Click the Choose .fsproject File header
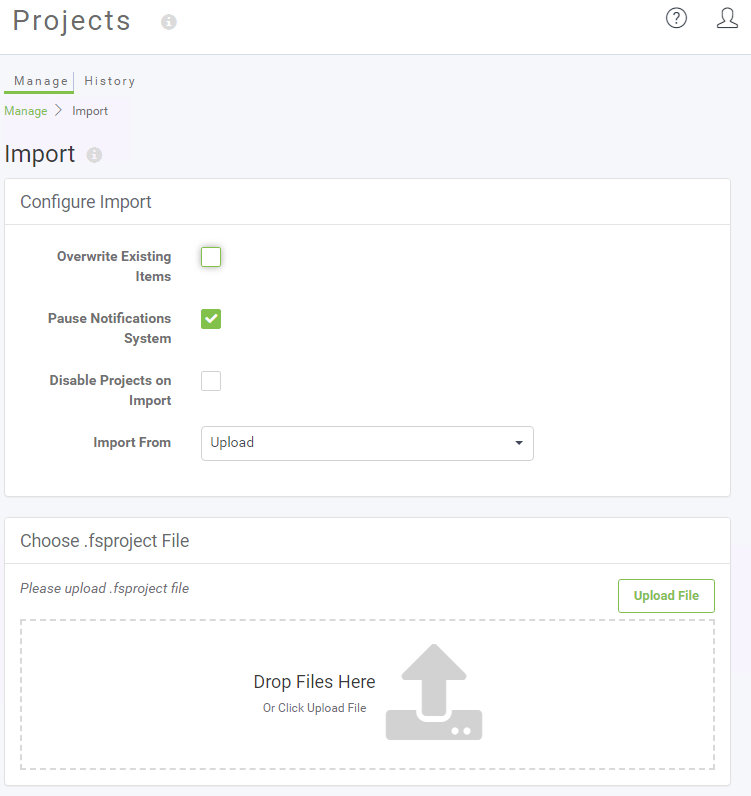751x796 pixels. click(367, 541)
